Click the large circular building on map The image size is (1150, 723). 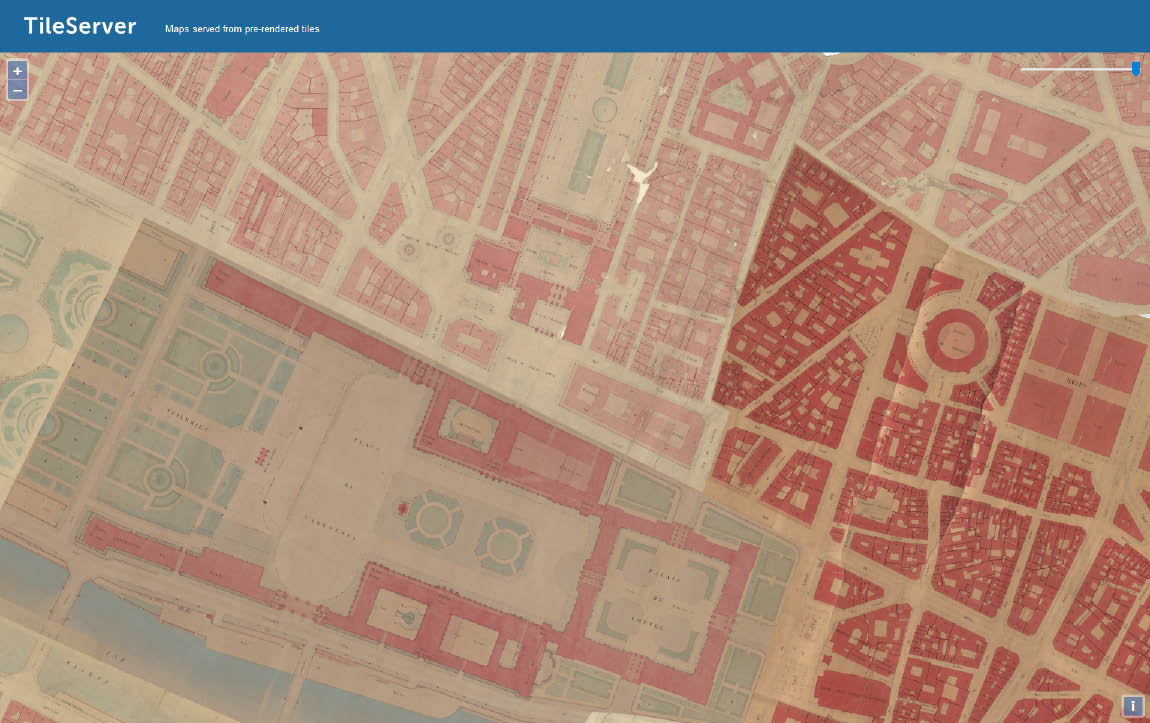(953, 337)
